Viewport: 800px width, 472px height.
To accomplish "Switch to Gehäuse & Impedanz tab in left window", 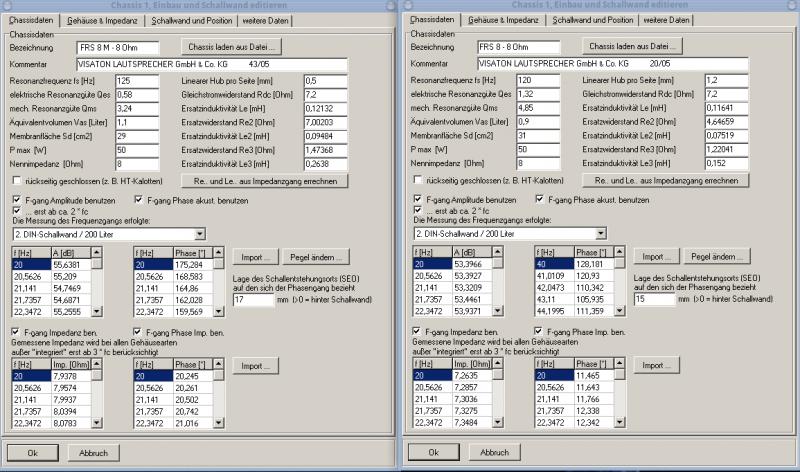I will coord(102,21).
